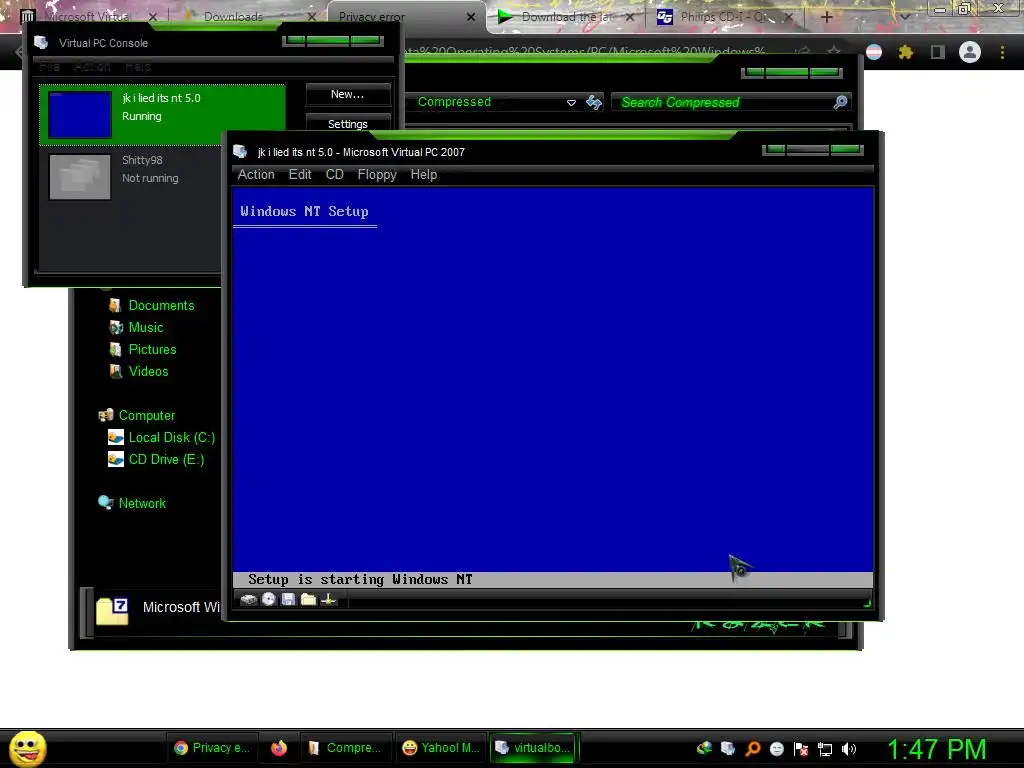Screen dimensions: 1024x768
Task: Open Yahoo! M... taskbar button
Action: tap(441, 748)
